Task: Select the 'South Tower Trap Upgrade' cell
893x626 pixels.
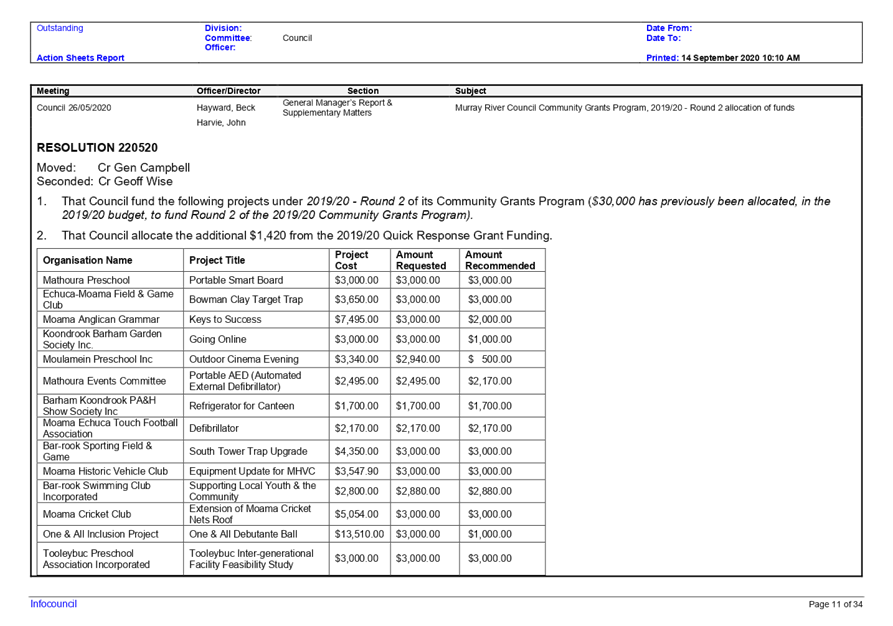Action: coord(256,451)
